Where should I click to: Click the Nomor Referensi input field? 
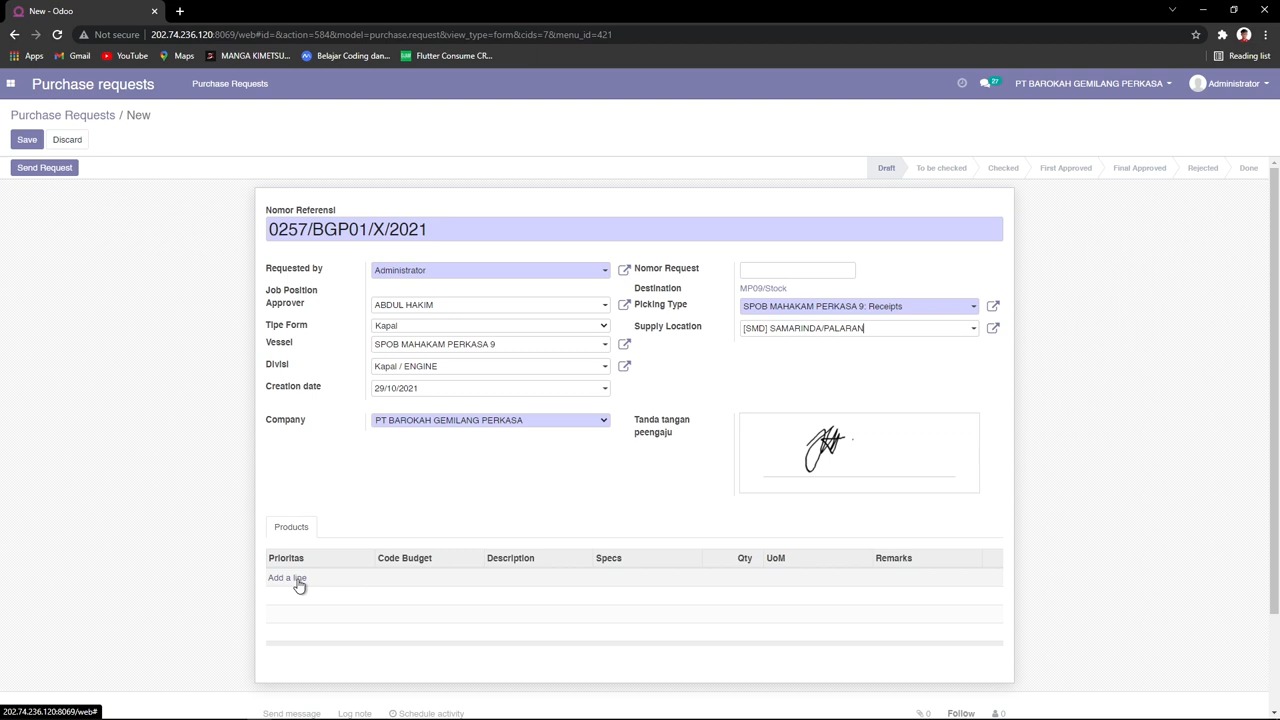634,230
